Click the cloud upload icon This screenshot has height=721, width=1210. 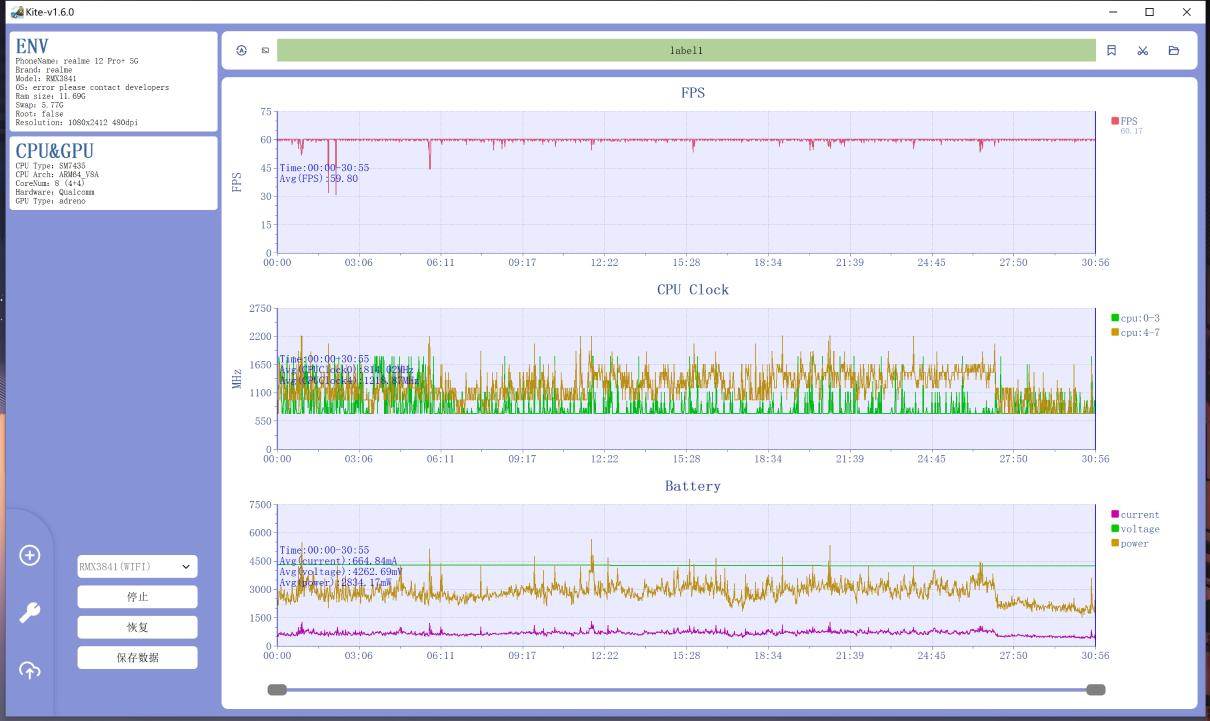(x=30, y=670)
